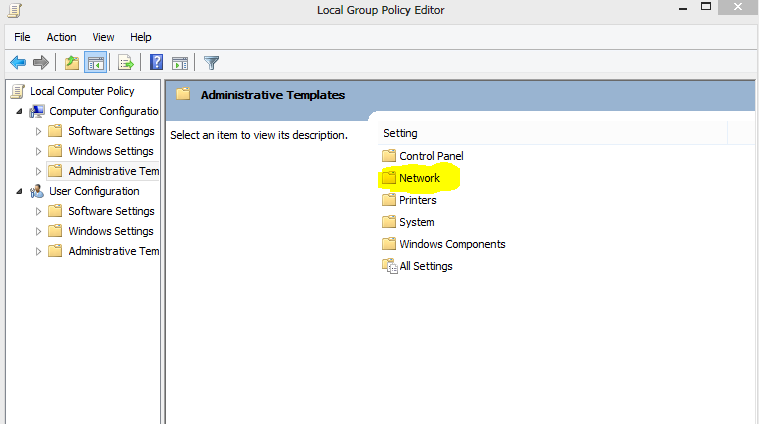
Task: Open the Action menu
Action: tap(61, 37)
